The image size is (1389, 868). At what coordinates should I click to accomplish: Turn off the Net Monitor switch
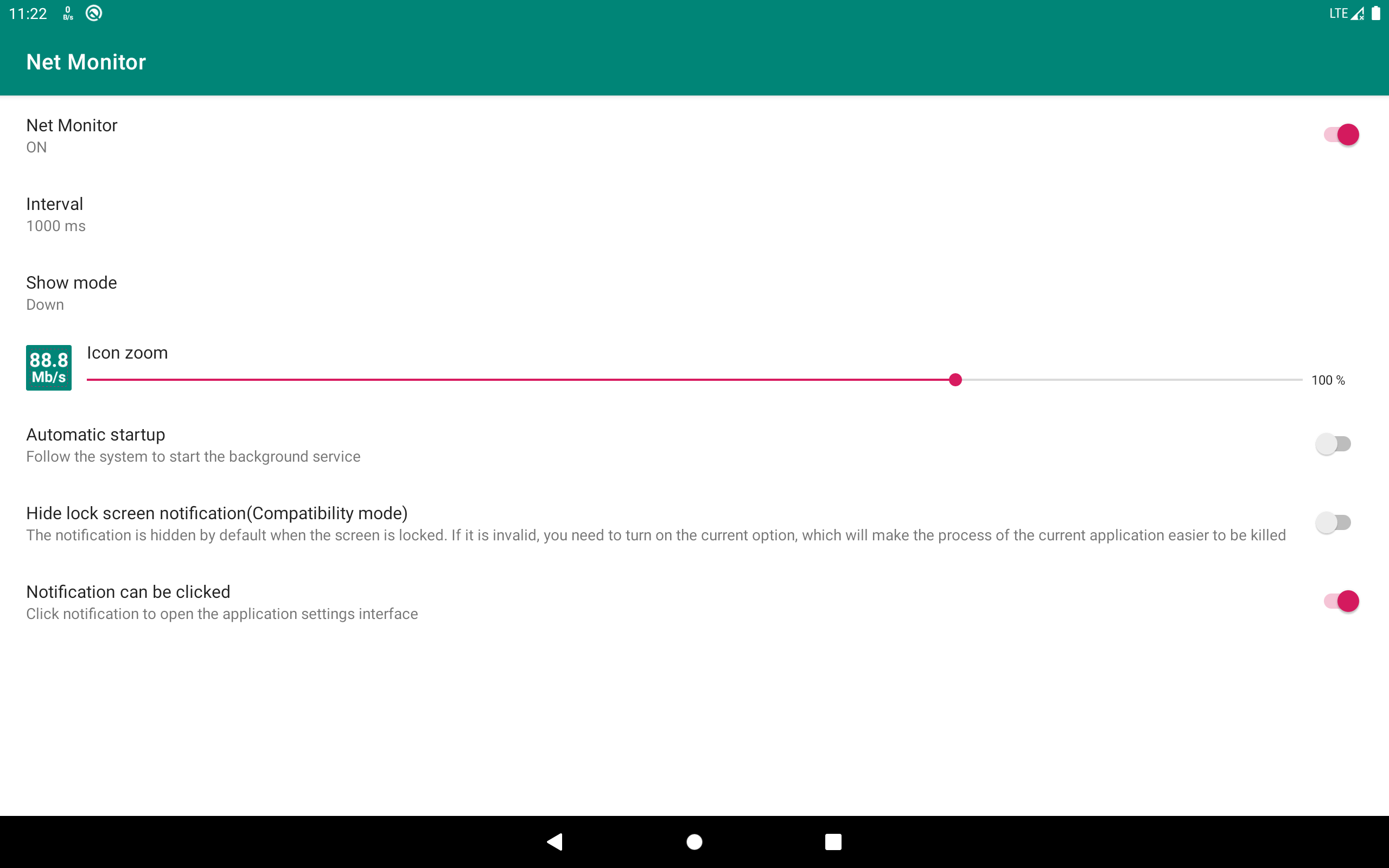click(x=1341, y=135)
